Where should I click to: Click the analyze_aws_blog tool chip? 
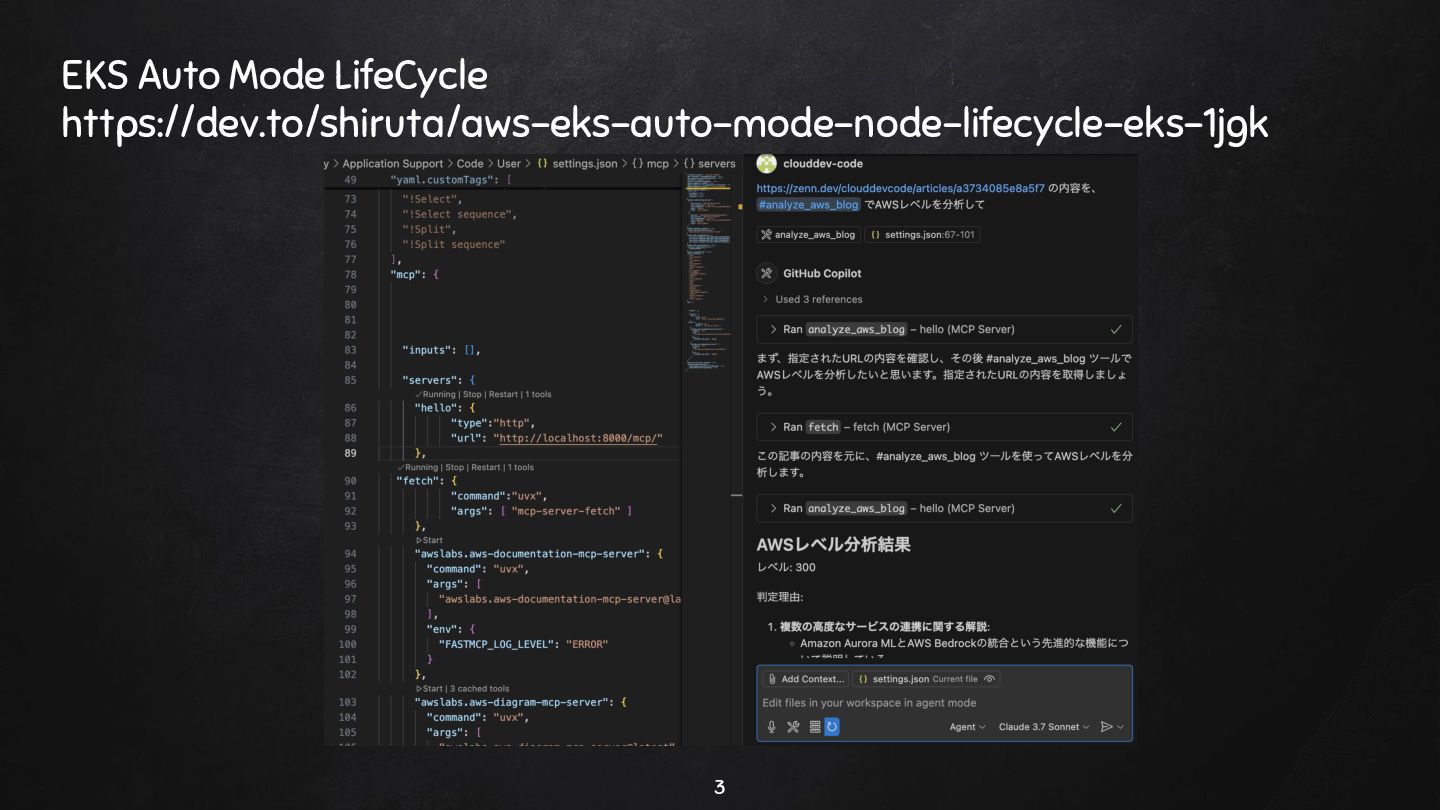pos(808,235)
